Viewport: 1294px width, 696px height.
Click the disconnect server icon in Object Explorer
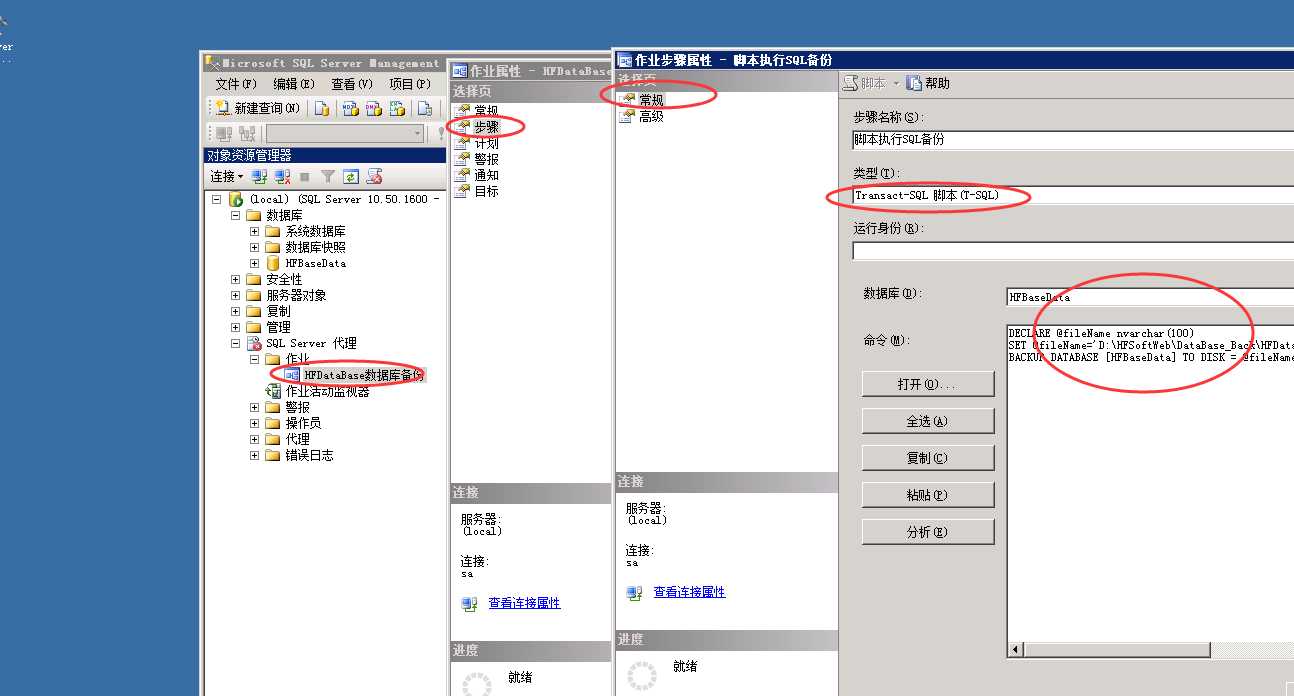(x=282, y=176)
